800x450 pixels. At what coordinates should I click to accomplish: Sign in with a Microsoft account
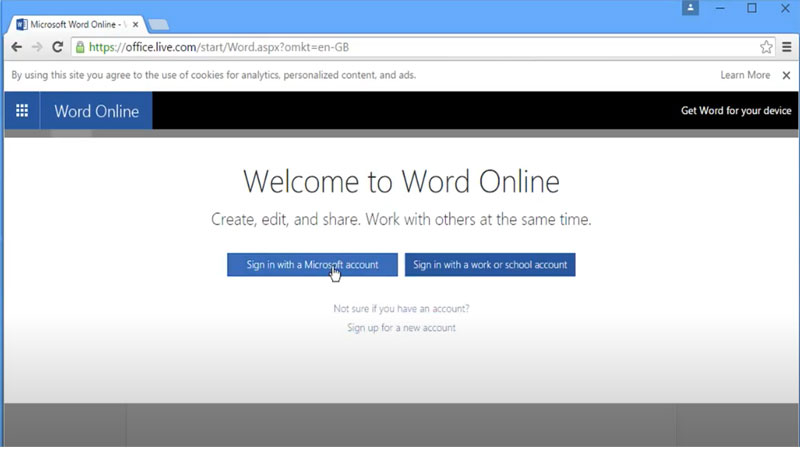[312, 265]
